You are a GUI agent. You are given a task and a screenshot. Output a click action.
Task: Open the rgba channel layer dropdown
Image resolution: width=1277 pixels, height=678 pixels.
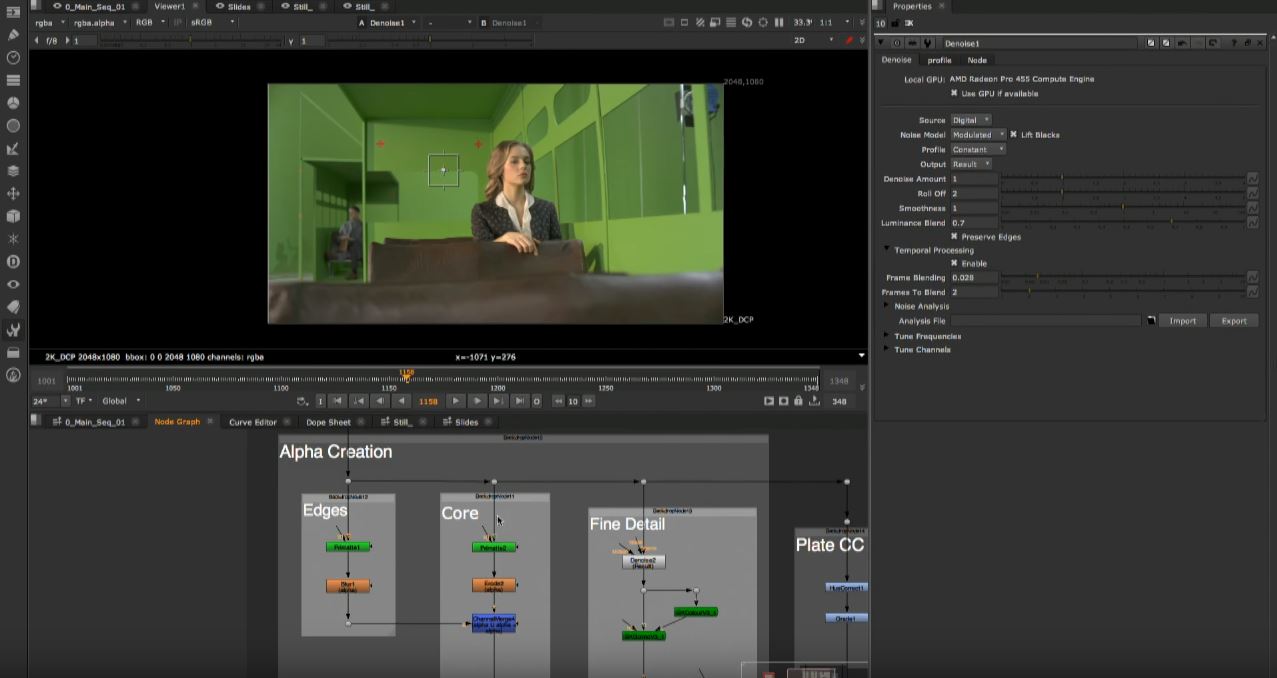[x=48, y=22]
